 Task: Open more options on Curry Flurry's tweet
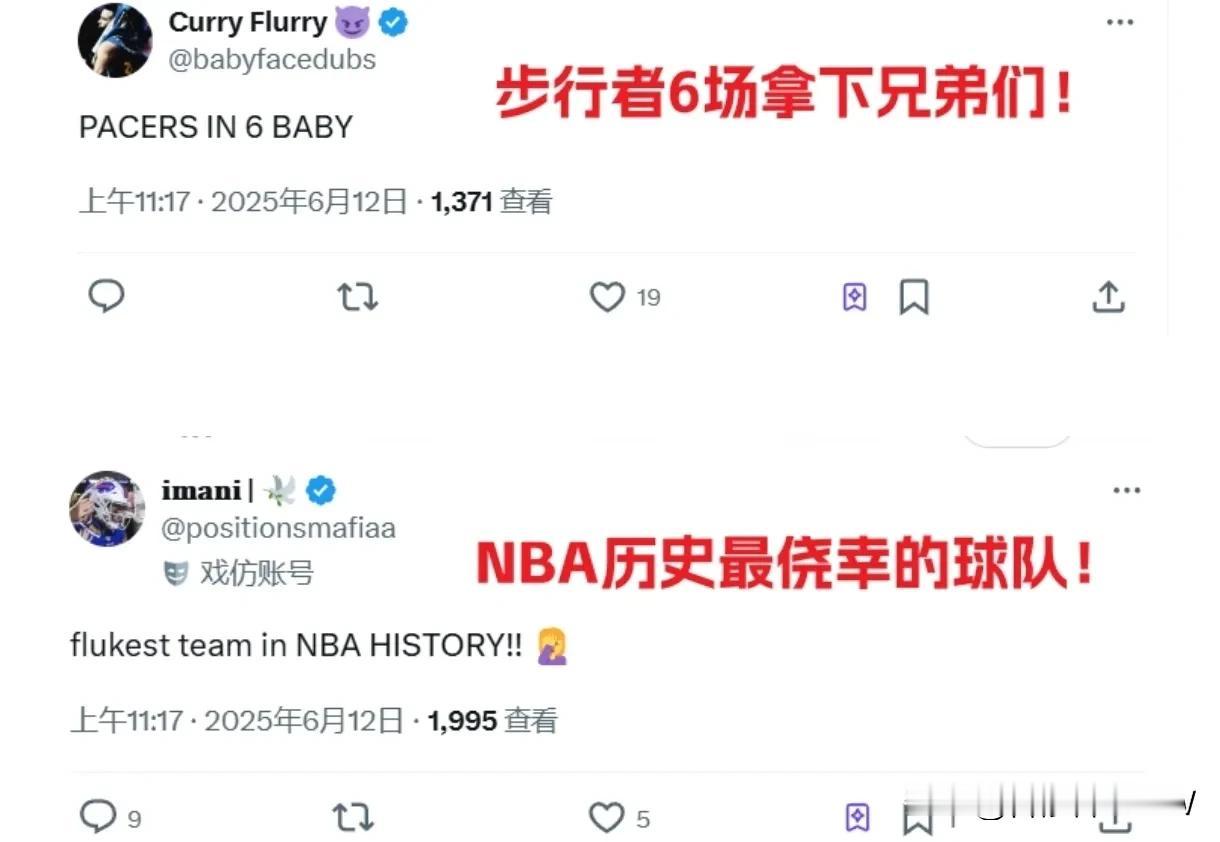pos(1120,22)
